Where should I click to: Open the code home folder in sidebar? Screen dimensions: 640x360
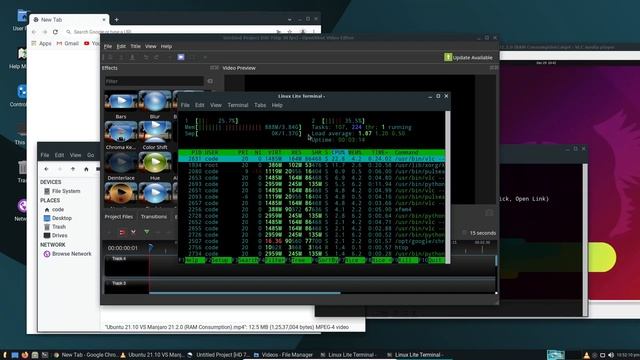54,209
